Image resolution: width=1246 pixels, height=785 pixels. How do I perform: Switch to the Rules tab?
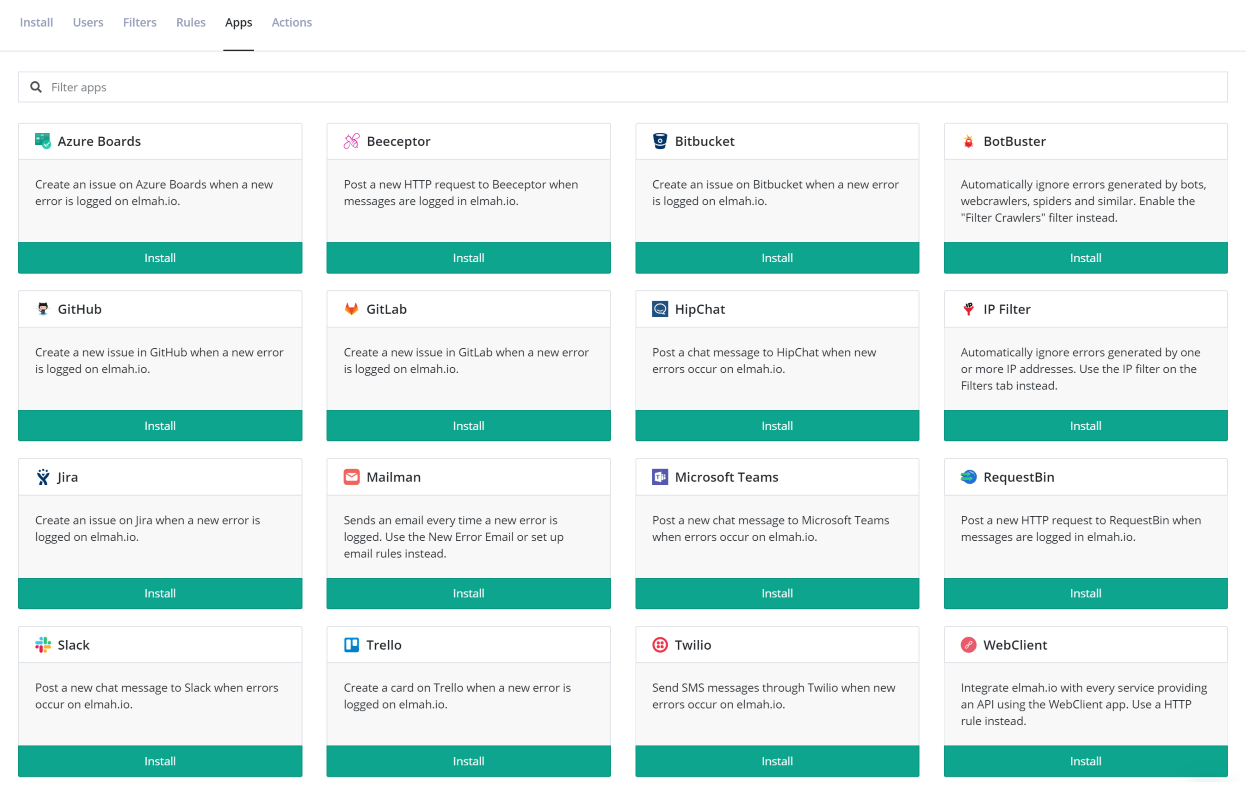[190, 21]
